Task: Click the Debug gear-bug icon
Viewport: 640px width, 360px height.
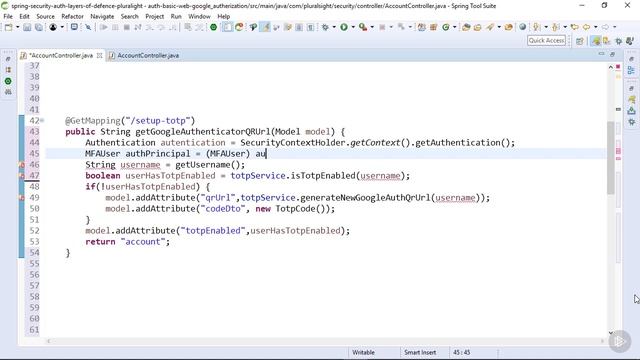Action: click(325, 27)
